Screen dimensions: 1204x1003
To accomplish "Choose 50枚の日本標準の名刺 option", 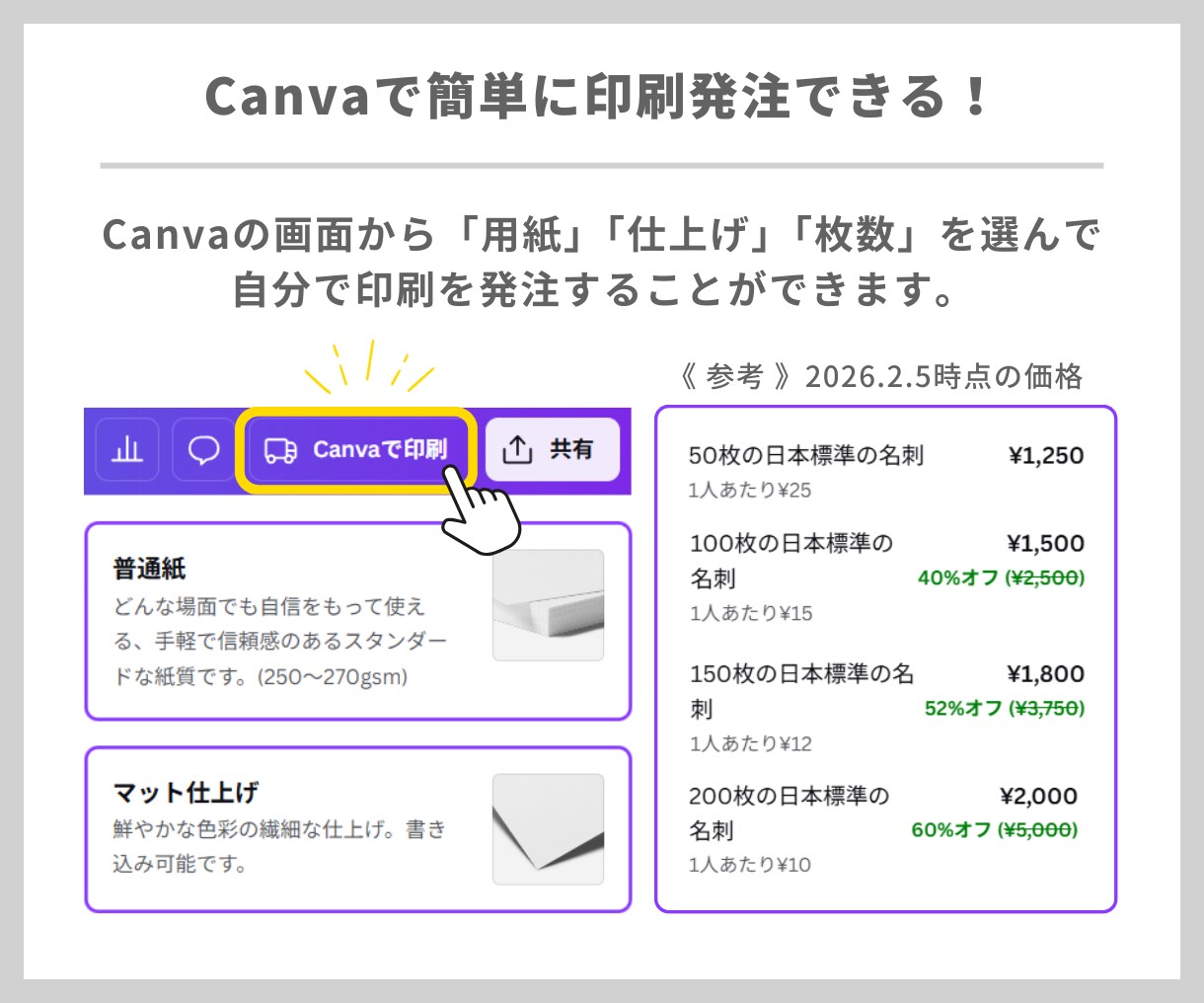I will (x=886, y=470).
